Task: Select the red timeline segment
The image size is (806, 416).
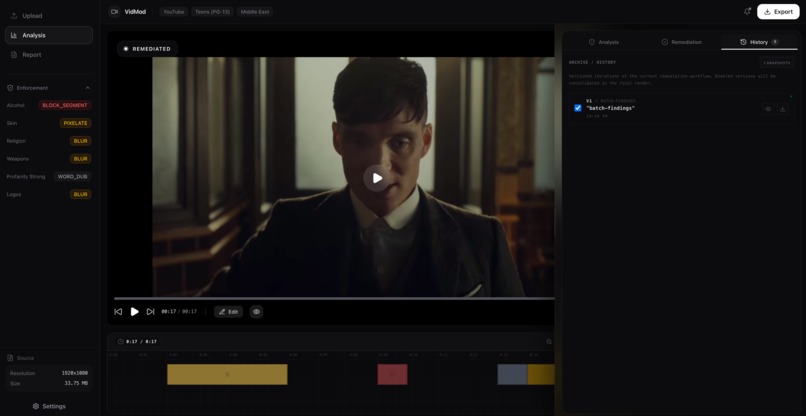Action: (x=392, y=374)
